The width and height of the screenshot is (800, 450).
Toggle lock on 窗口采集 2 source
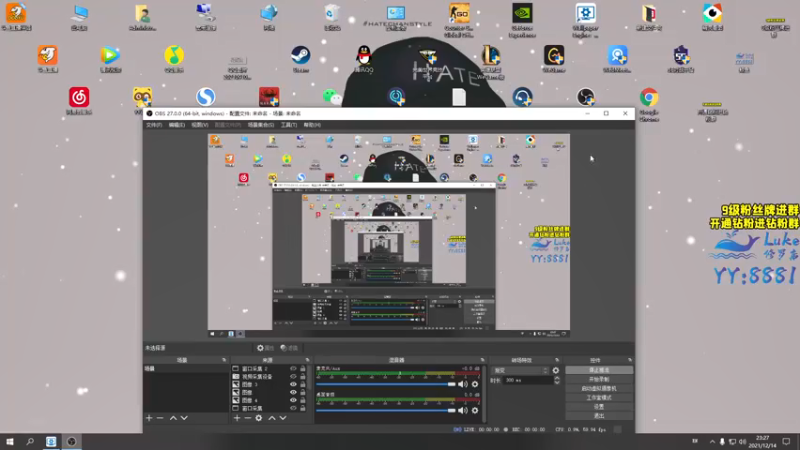pyautogui.click(x=303, y=368)
